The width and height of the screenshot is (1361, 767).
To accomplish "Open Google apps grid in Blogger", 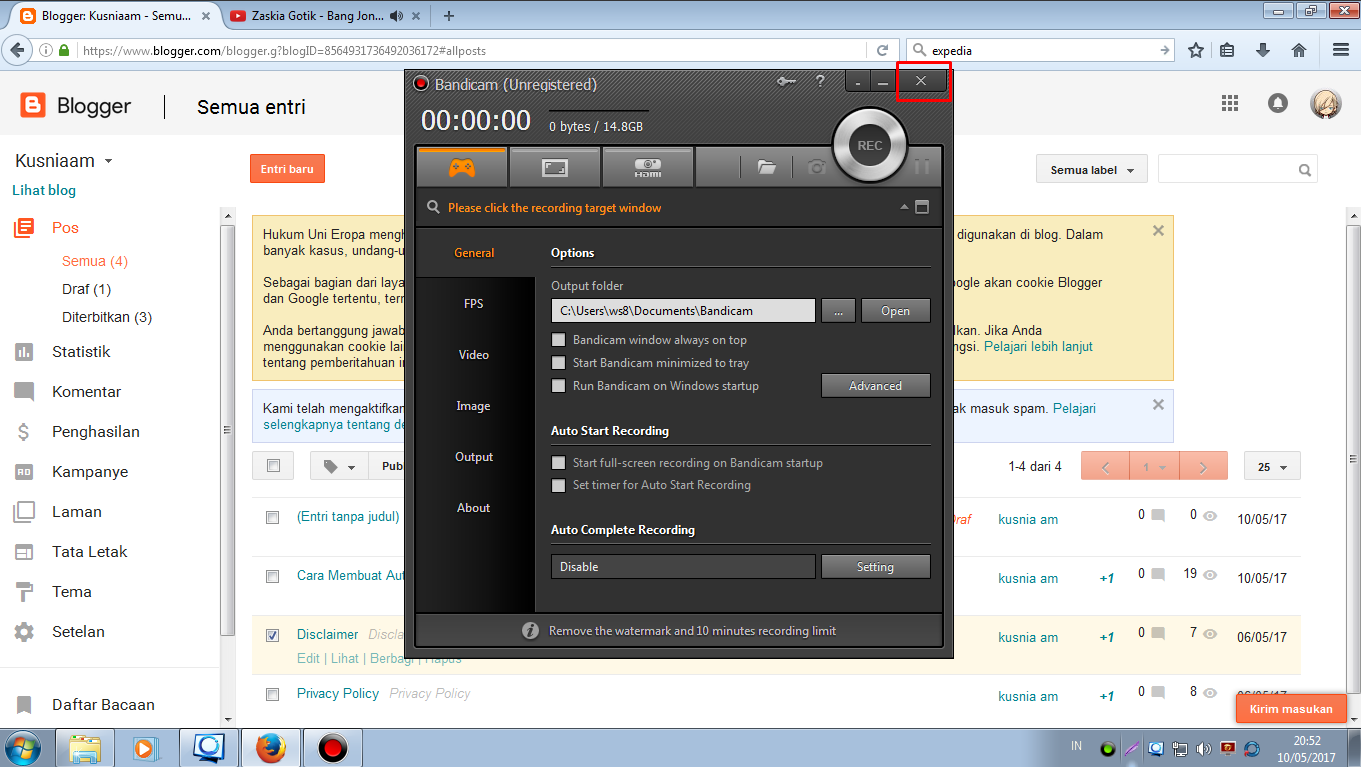I will pos(1230,103).
